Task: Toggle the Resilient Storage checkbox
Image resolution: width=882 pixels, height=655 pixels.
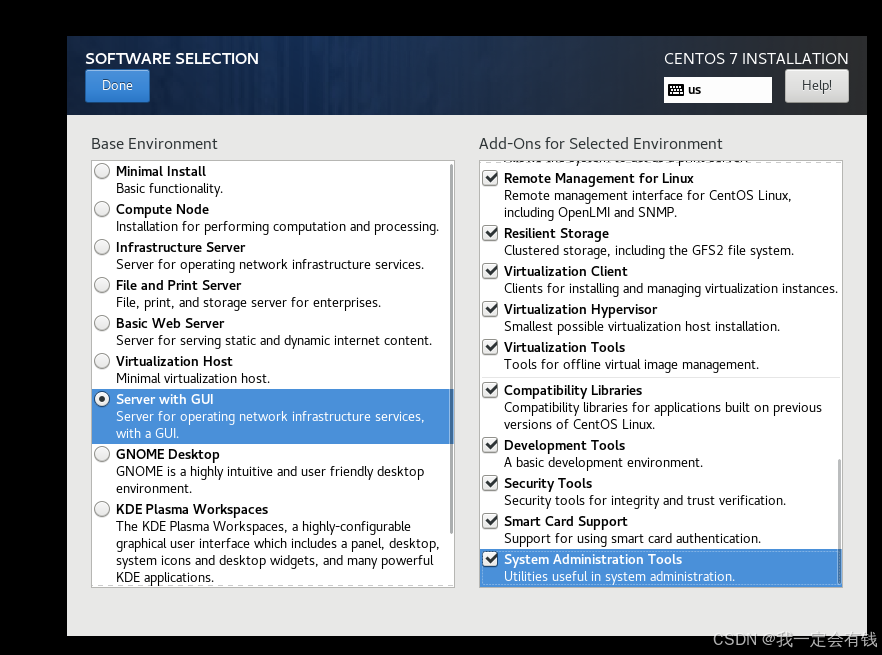Action: pos(490,233)
